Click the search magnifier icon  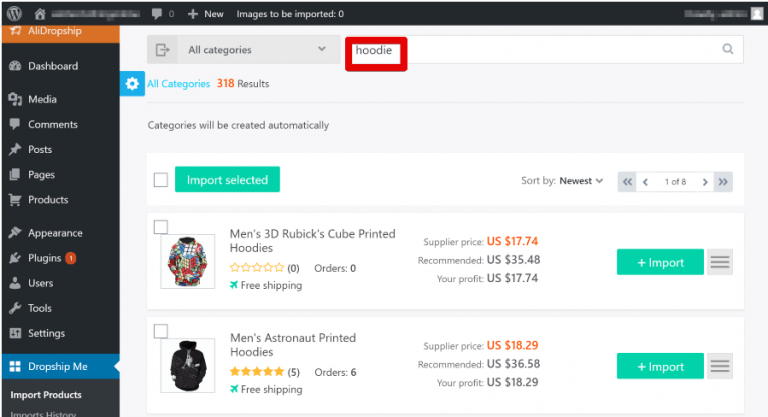point(728,49)
